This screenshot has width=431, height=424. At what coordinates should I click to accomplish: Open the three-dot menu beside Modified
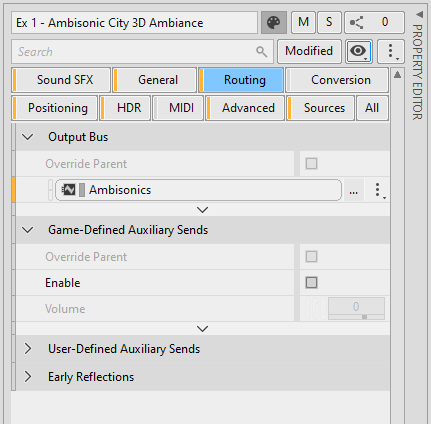[x=391, y=51]
